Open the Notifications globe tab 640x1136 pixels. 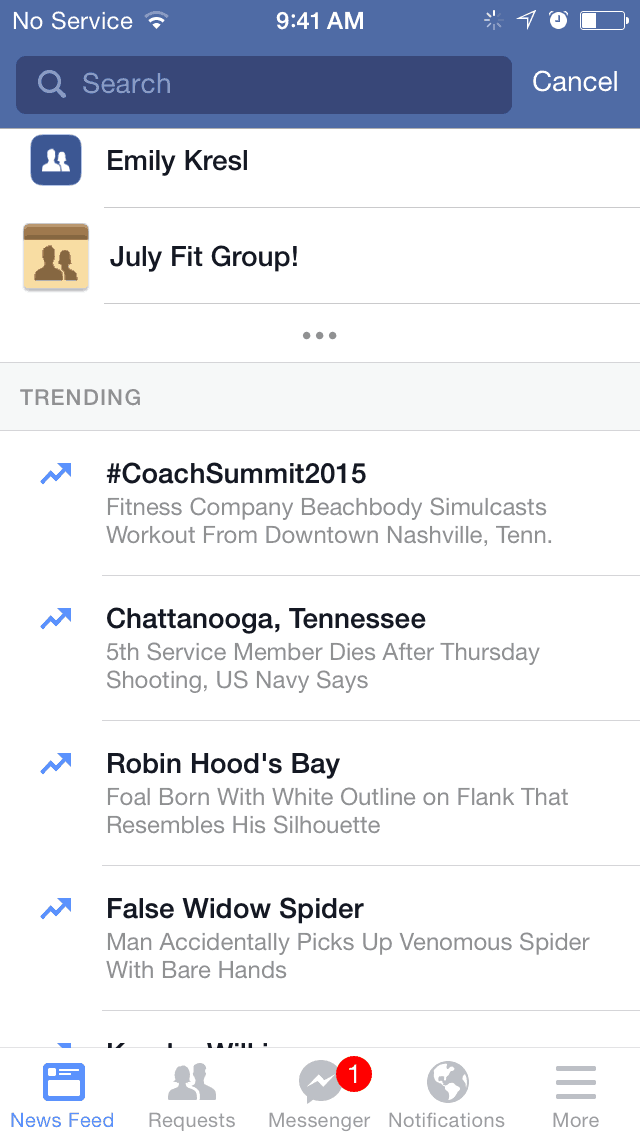447,1082
